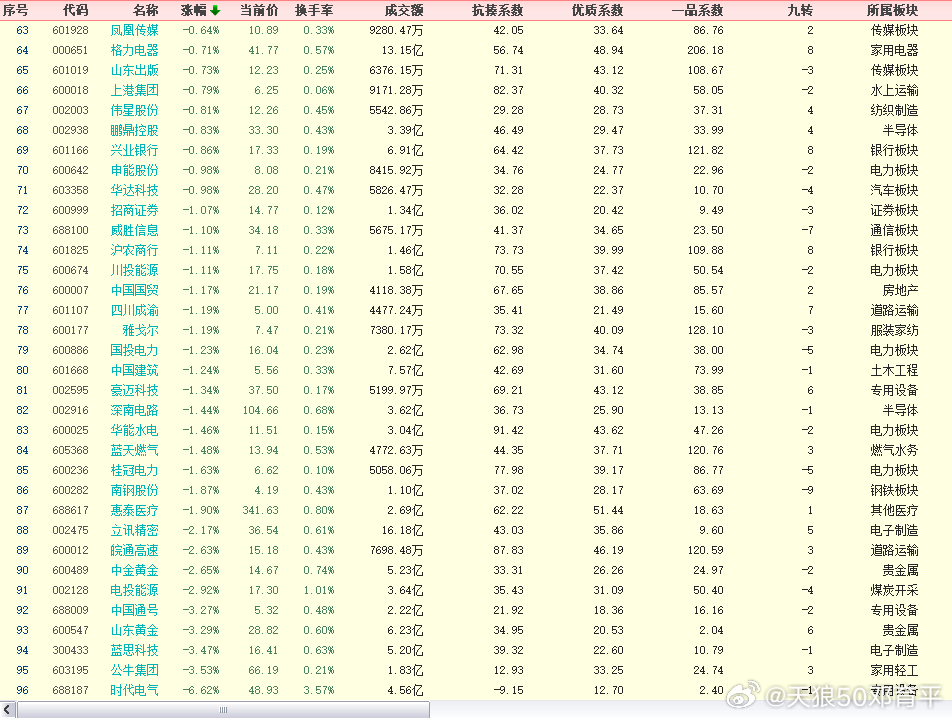Open stock 凤凰传媒
The width and height of the screenshot is (952, 718).
coord(134,30)
